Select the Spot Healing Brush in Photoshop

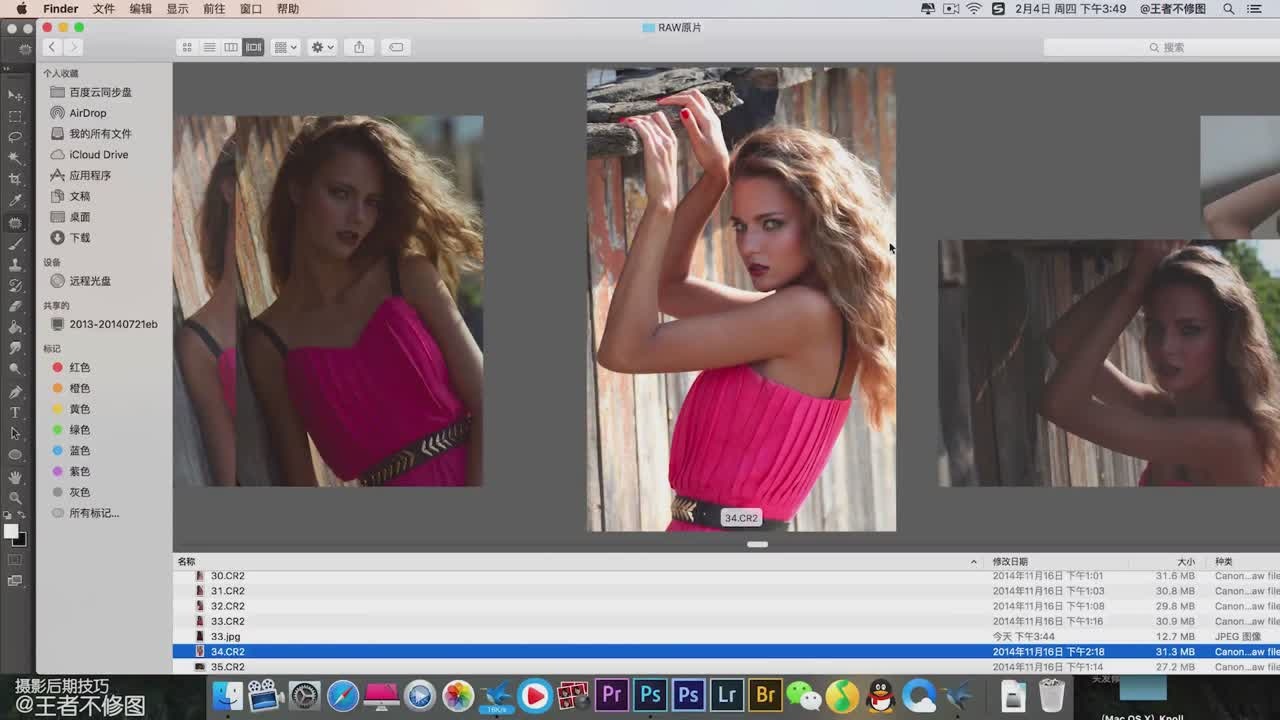click(x=15, y=223)
